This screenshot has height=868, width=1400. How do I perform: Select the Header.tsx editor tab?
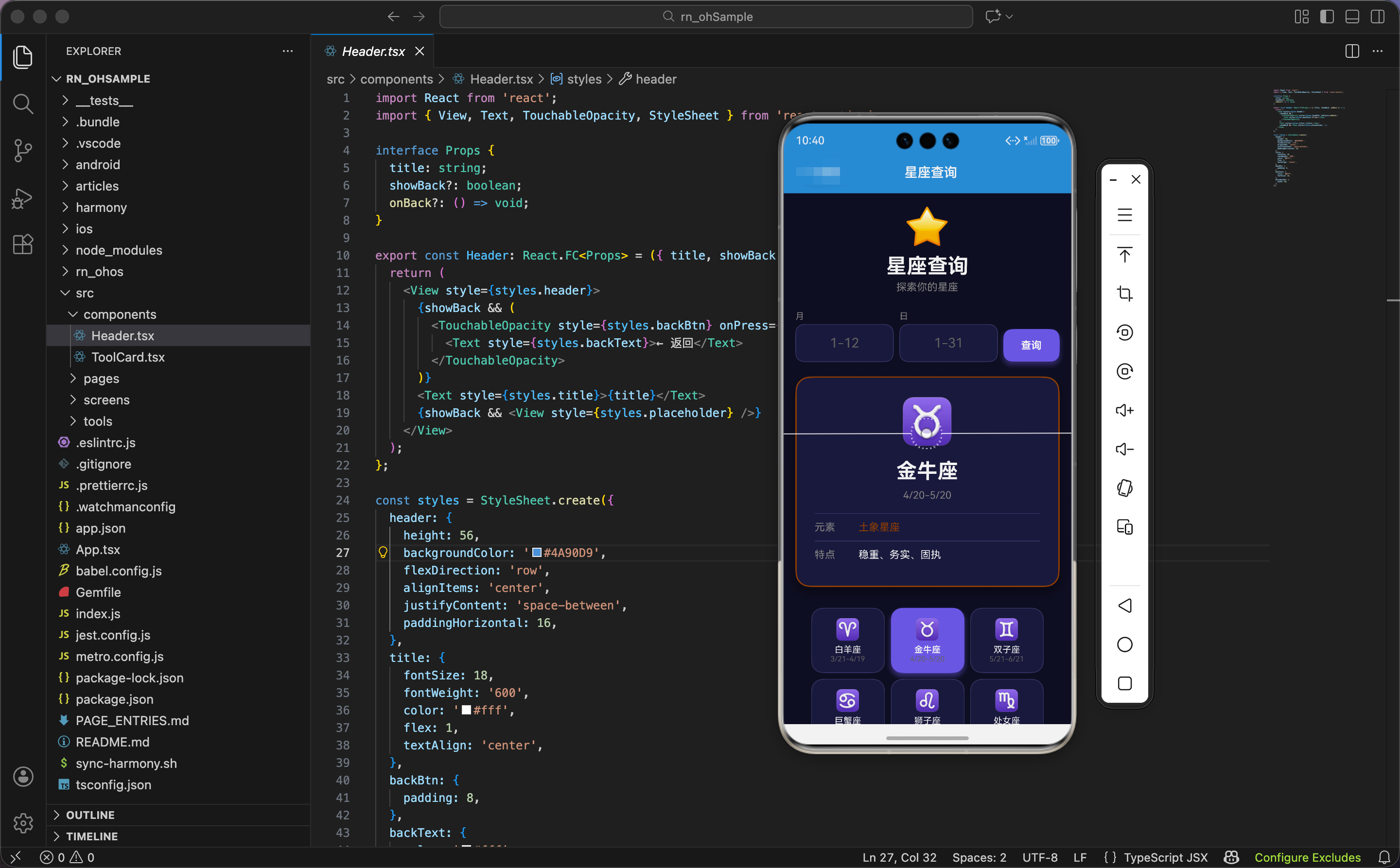[x=373, y=51]
